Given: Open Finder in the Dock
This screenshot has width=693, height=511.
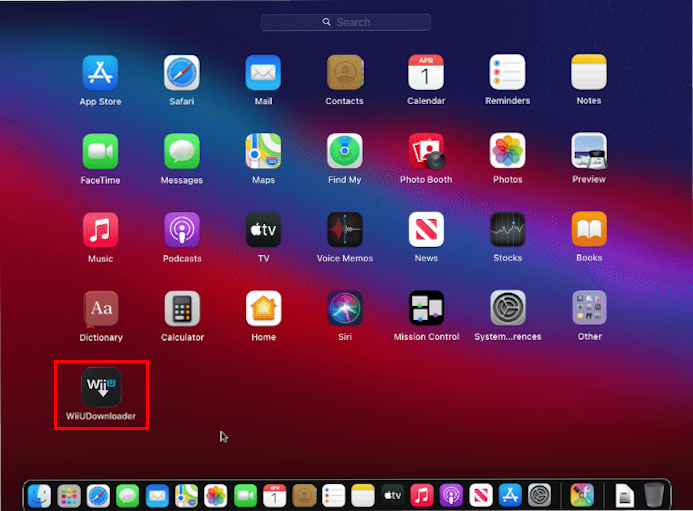Looking at the screenshot, I should [39, 496].
